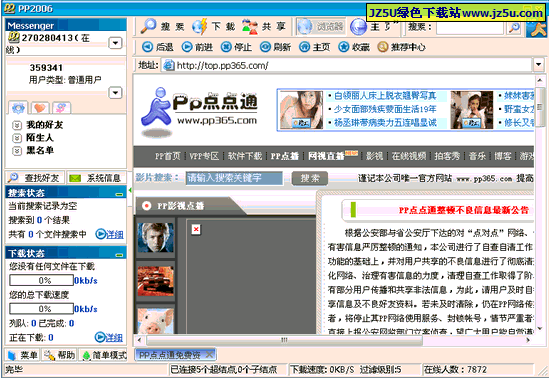Open VPP专区 in the site navigation

pos(204,156)
